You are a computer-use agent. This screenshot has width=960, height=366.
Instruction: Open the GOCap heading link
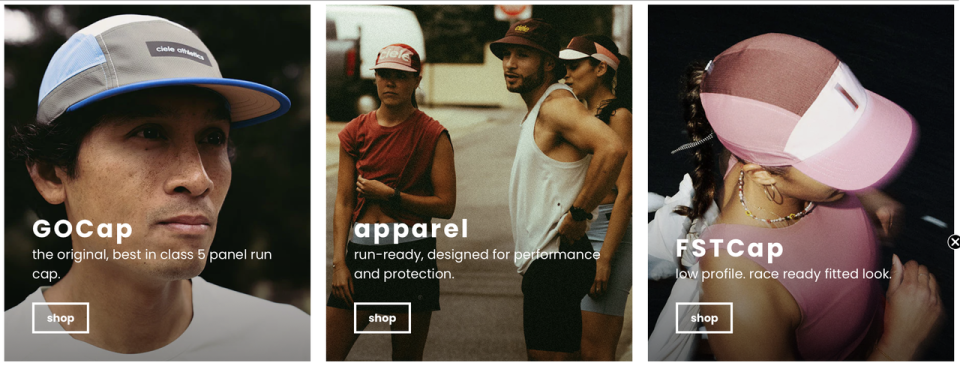pos(82,230)
